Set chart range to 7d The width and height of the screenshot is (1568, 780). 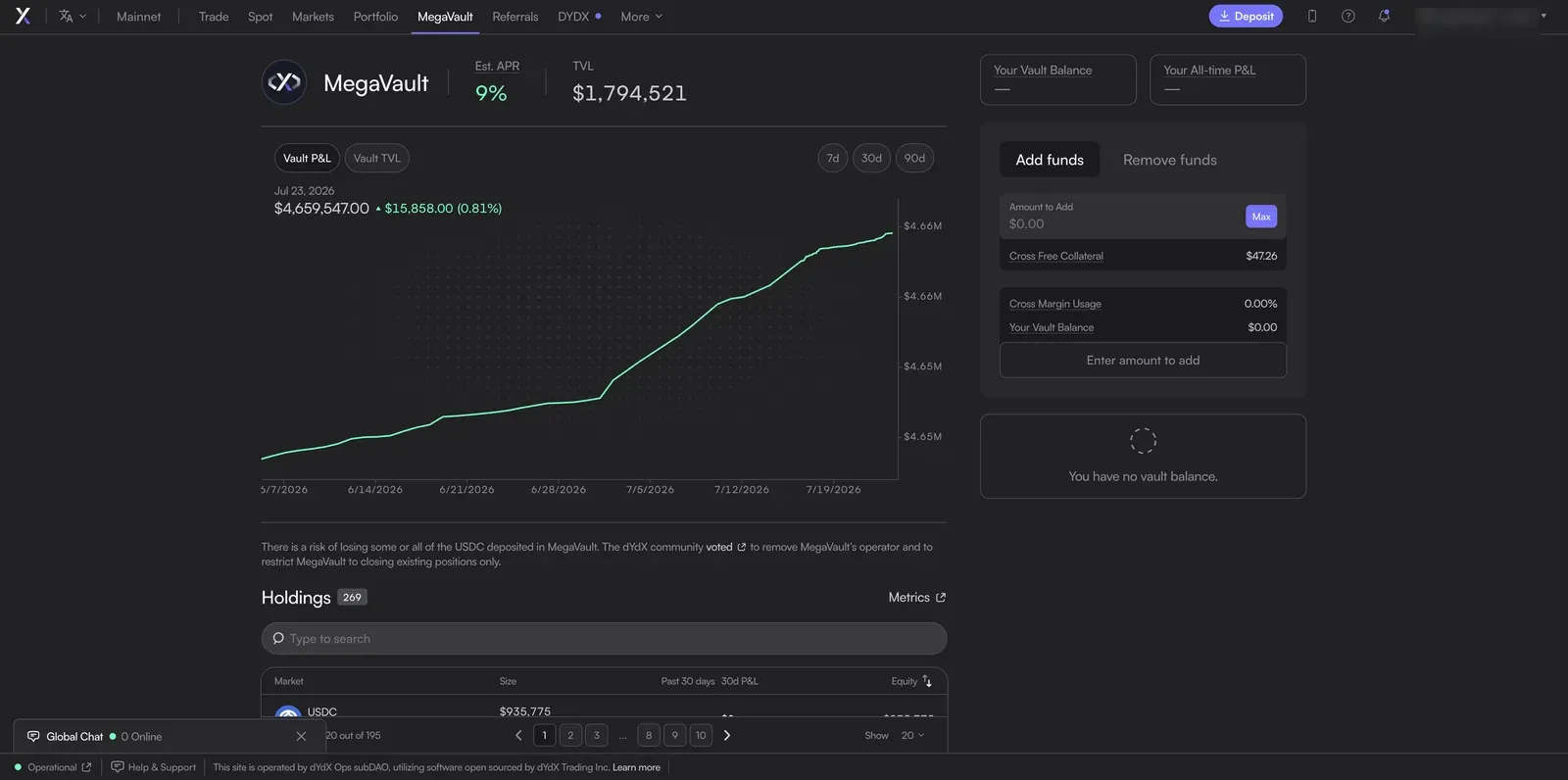833,158
